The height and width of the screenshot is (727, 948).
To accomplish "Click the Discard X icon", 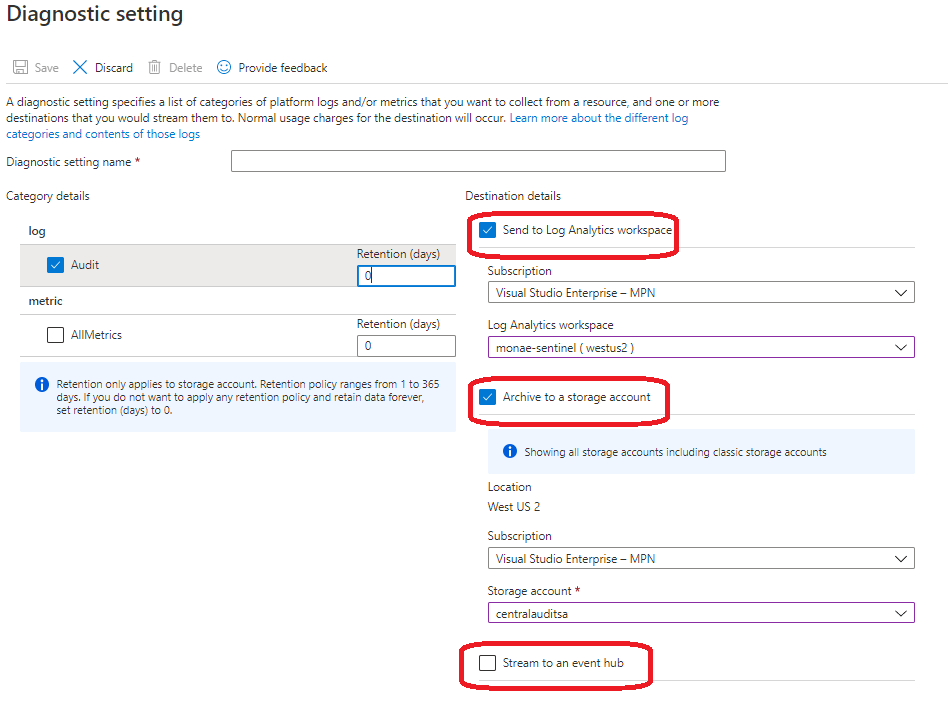I will tap(80, 68).
